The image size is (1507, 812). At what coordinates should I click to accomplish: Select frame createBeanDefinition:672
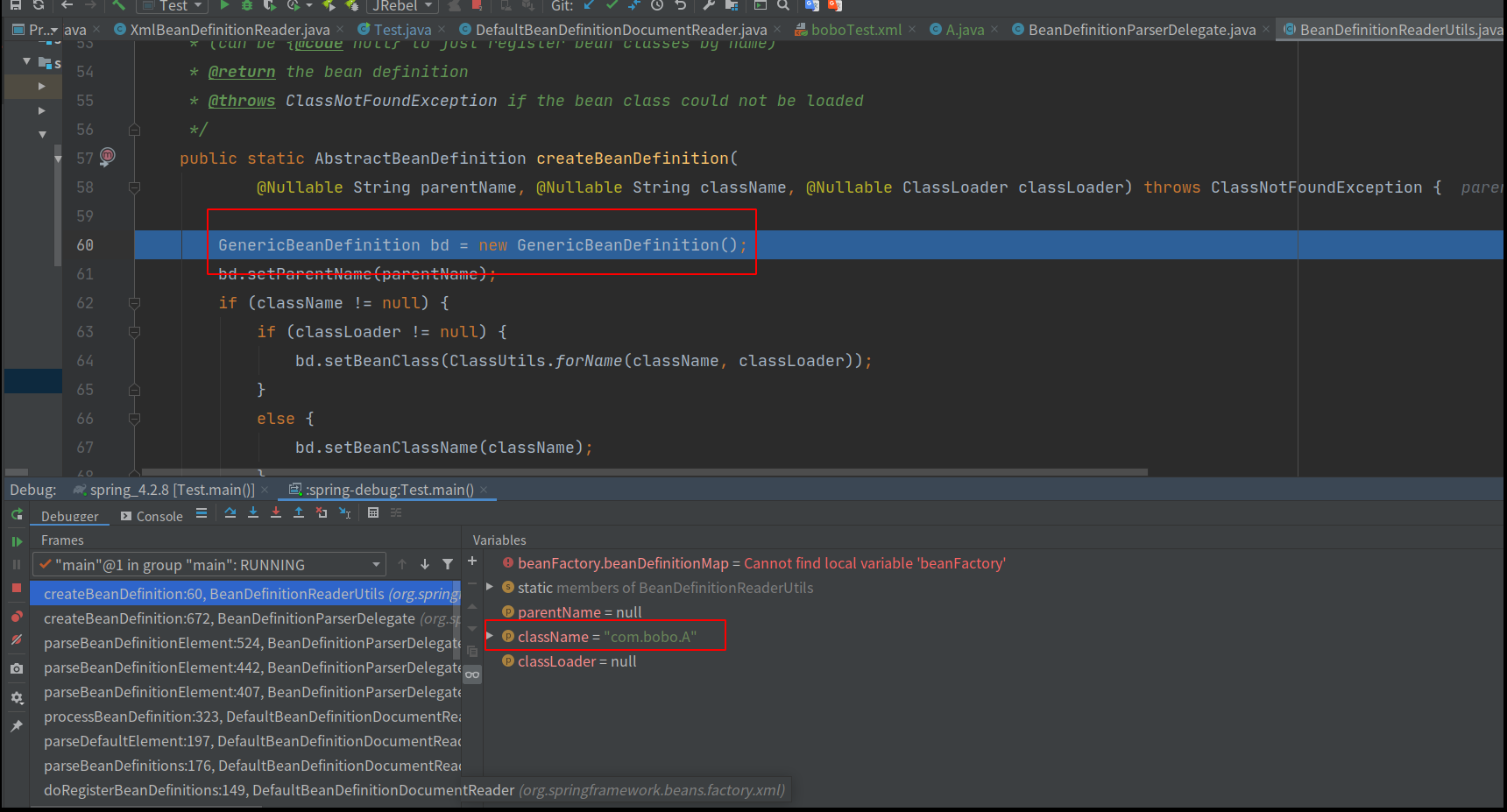(246, 618)
